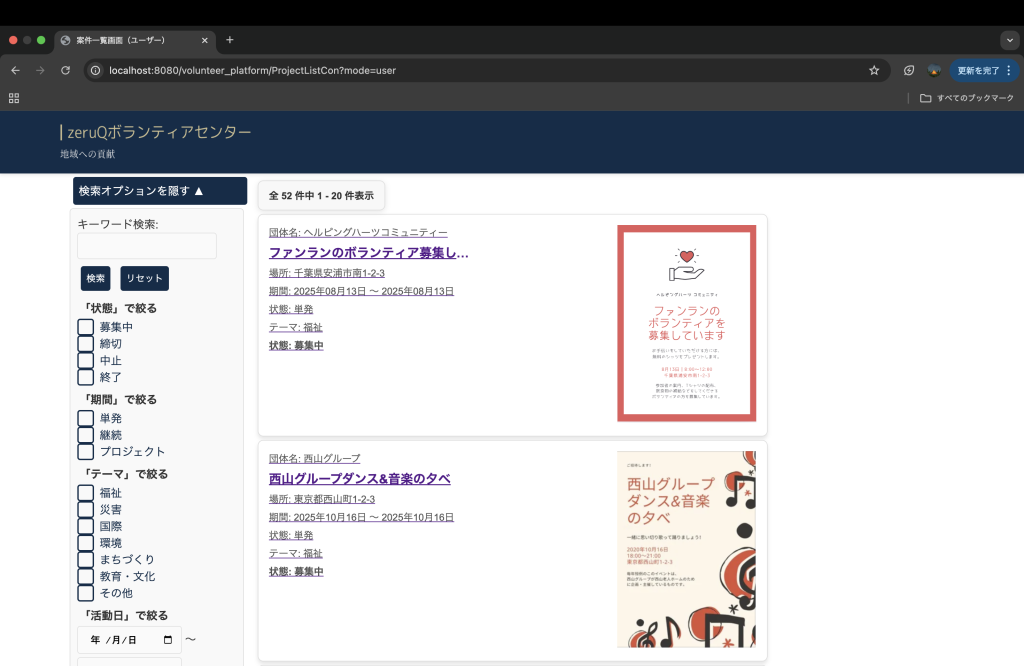The width and height of the screenshot is (1024, 666).
Task: Enable the 災害 theme checkbox
Action: tap(86, 509)
